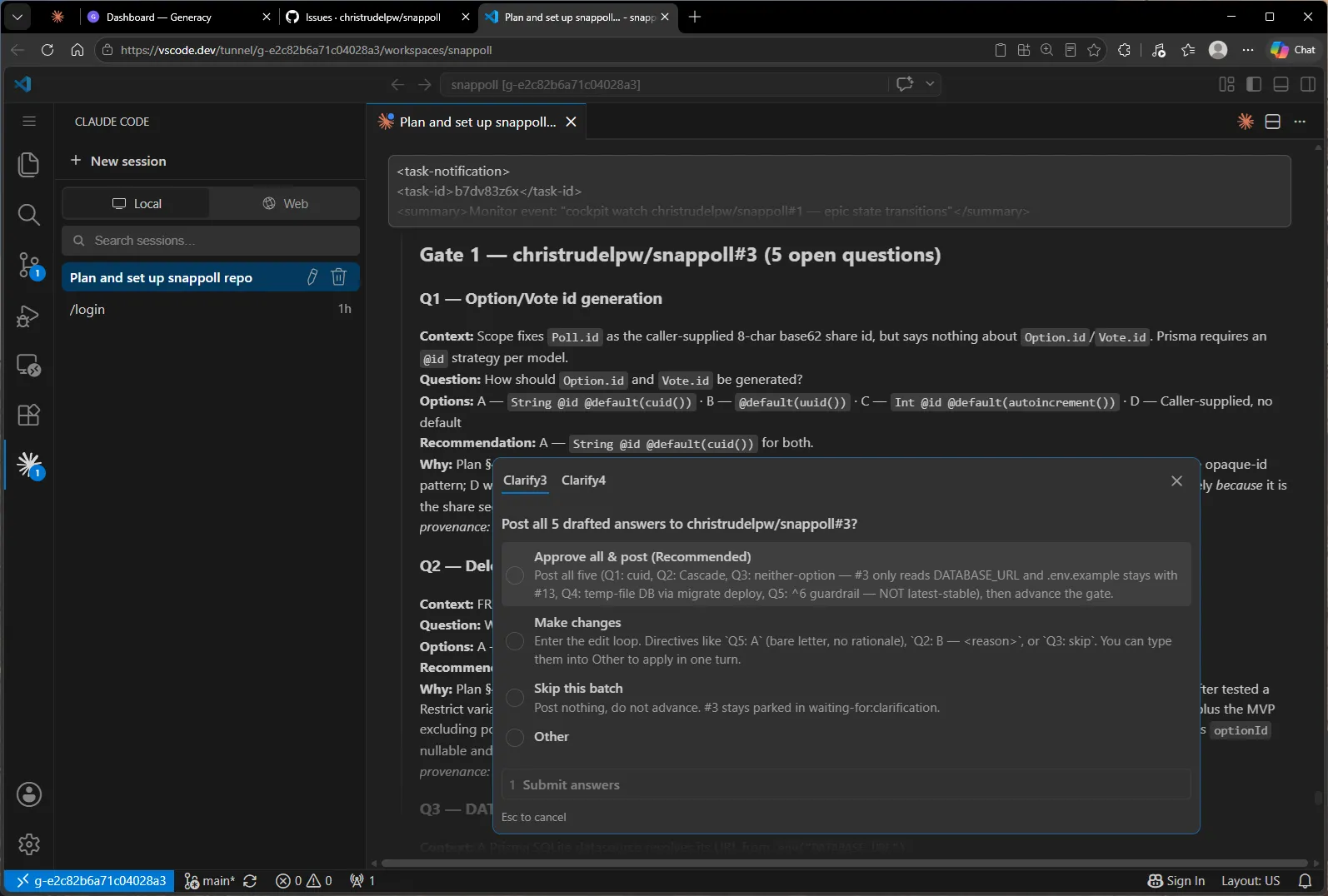This screenshot has width=1328, height=896.
Task: Synchronize changes icon in status bar
Action: point(250,880)
